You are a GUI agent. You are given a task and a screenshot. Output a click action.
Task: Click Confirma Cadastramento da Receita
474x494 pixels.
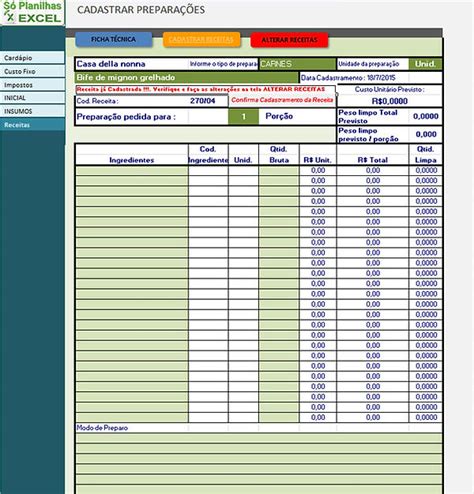point(282,100)
